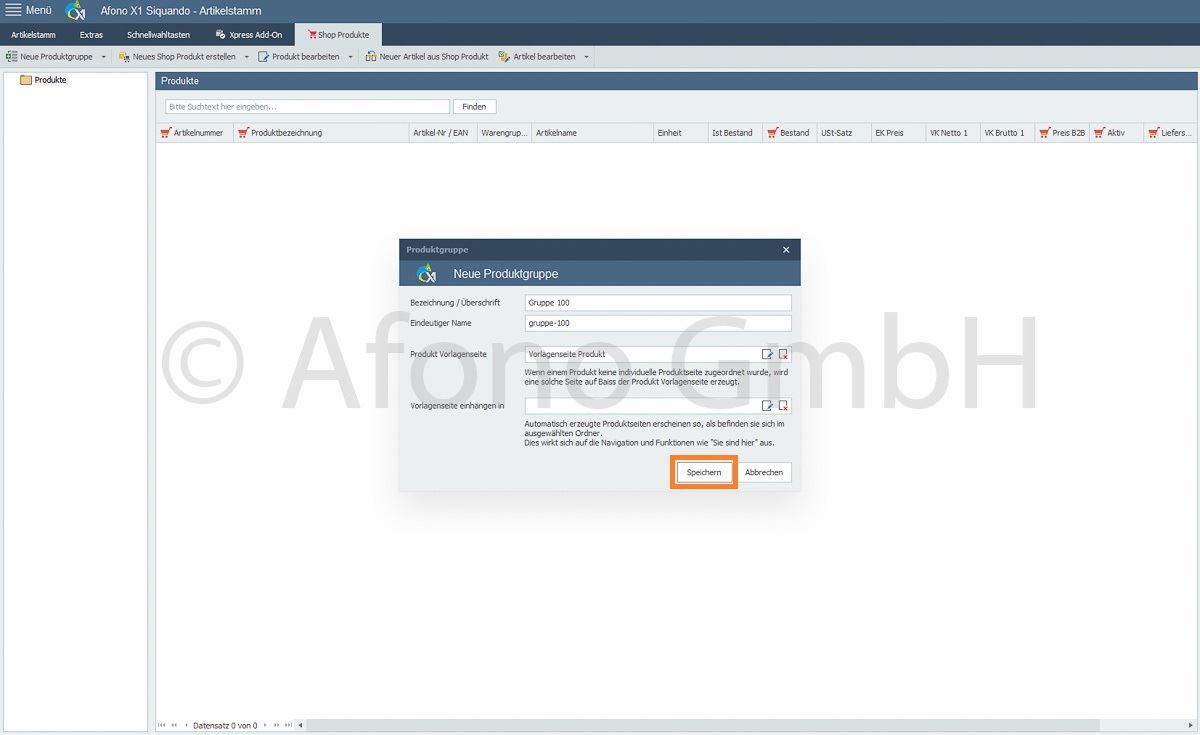Click the Neuer Artikel aus Shop Produkt icon
Viewport: 1200px width, 735px height.
pos(371,57)
